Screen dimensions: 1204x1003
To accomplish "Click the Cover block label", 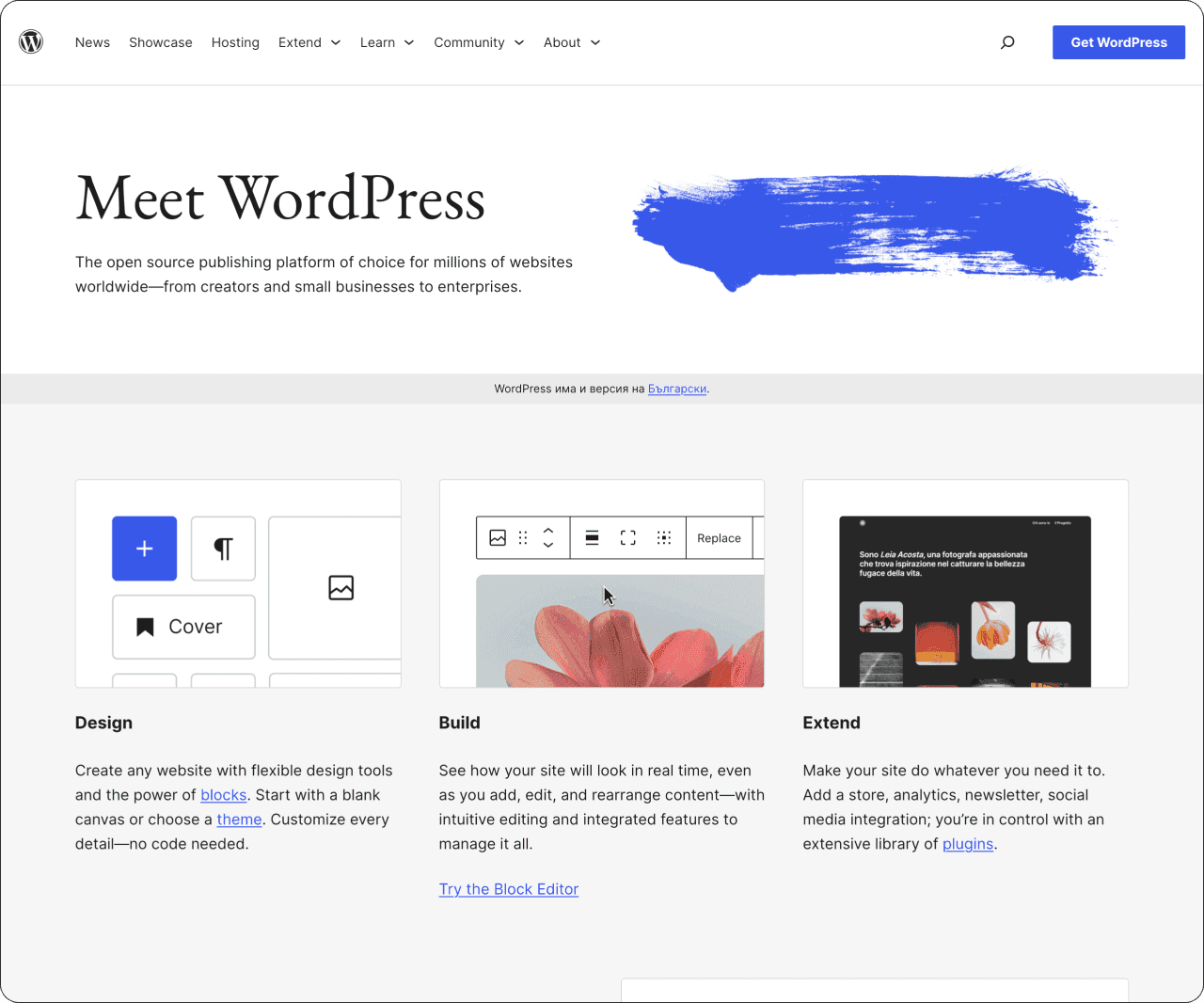I will point(196,627).
